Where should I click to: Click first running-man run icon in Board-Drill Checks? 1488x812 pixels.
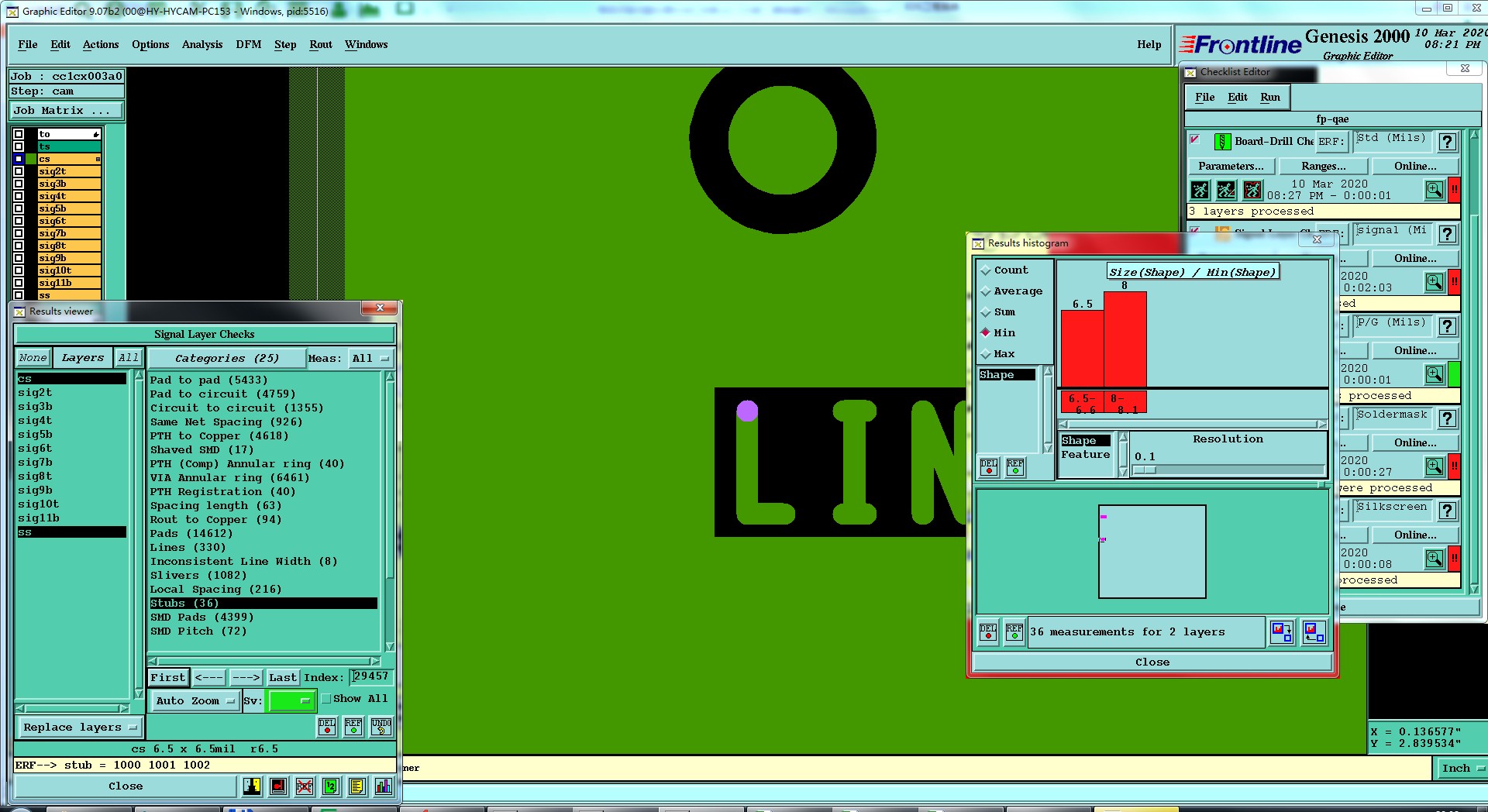tap(1200, 189)
